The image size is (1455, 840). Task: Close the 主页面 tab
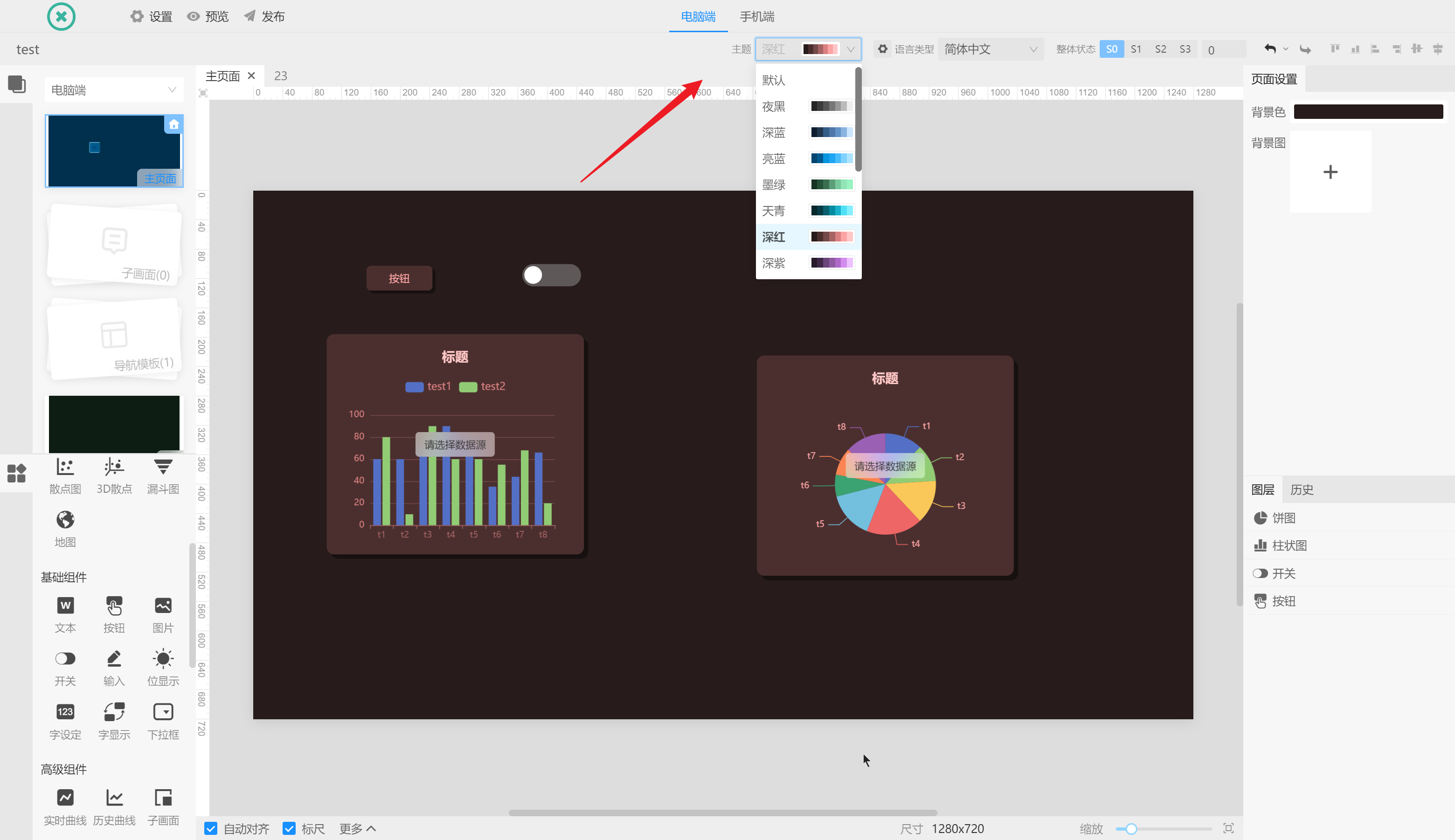tap(251, 76)
